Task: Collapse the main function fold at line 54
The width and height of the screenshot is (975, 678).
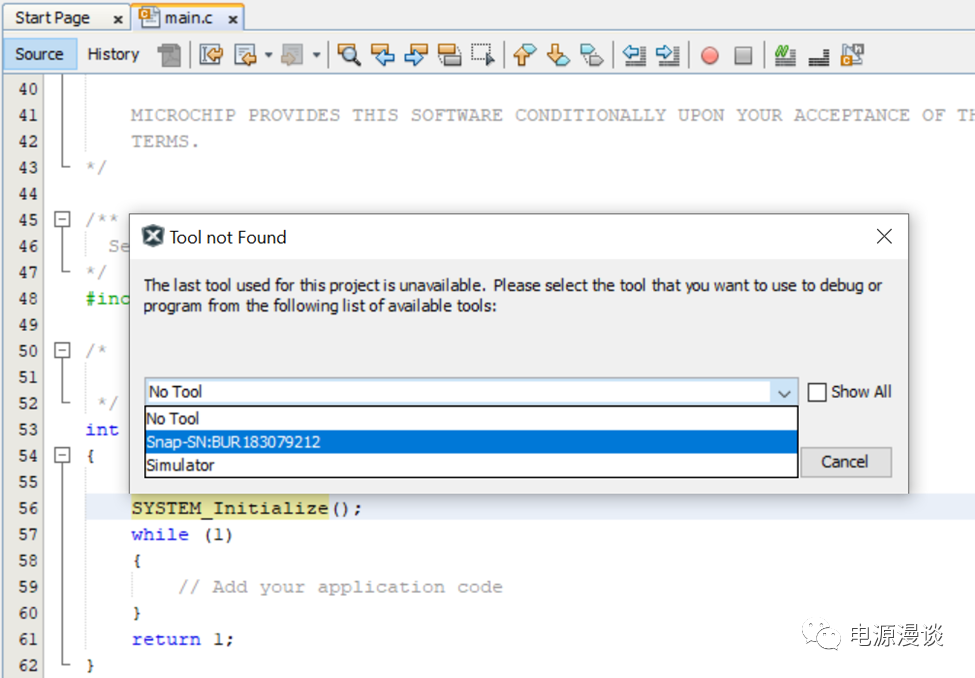Action: click(62, 456)
